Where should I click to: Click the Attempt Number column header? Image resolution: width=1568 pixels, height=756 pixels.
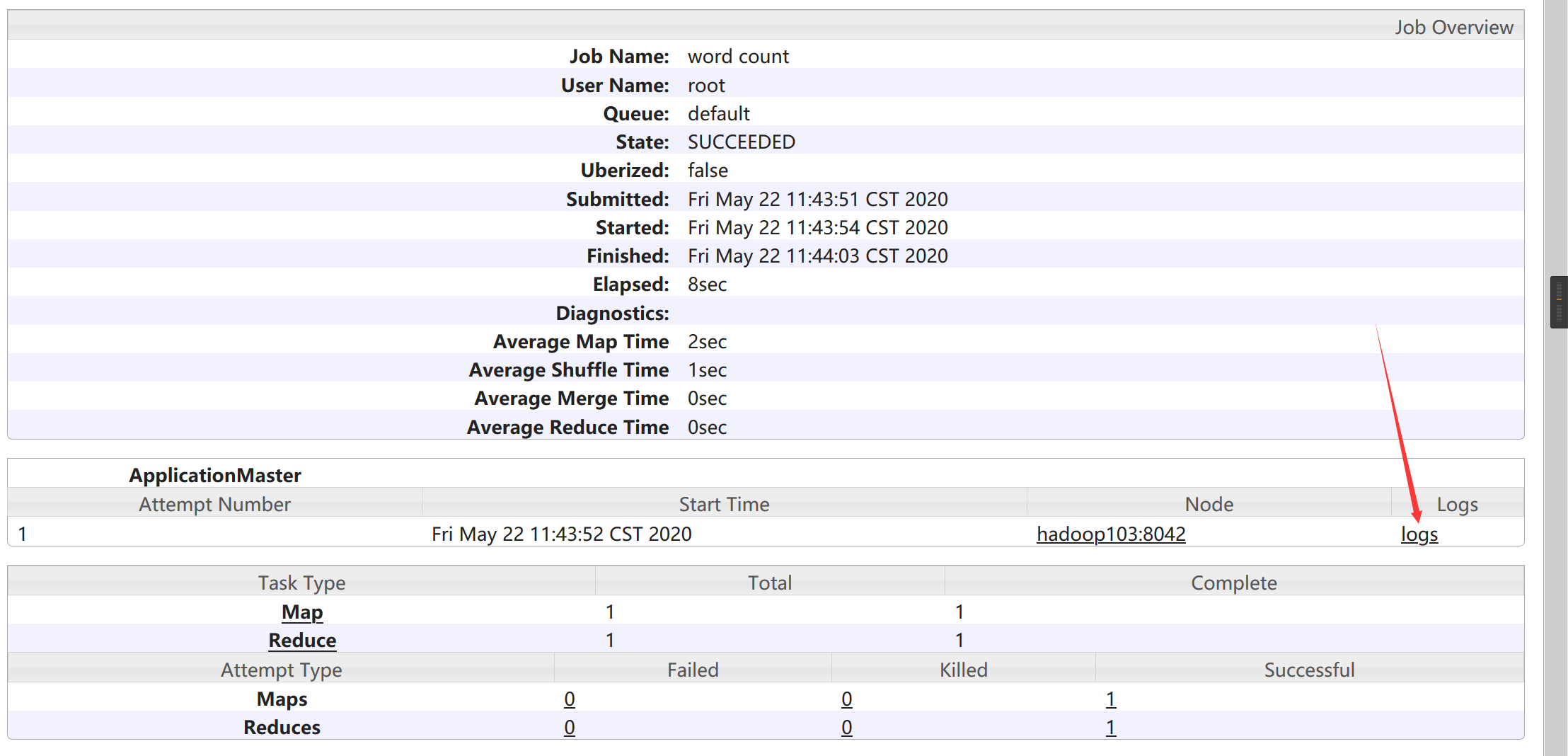pyautogui.click(x=214, y=504)
